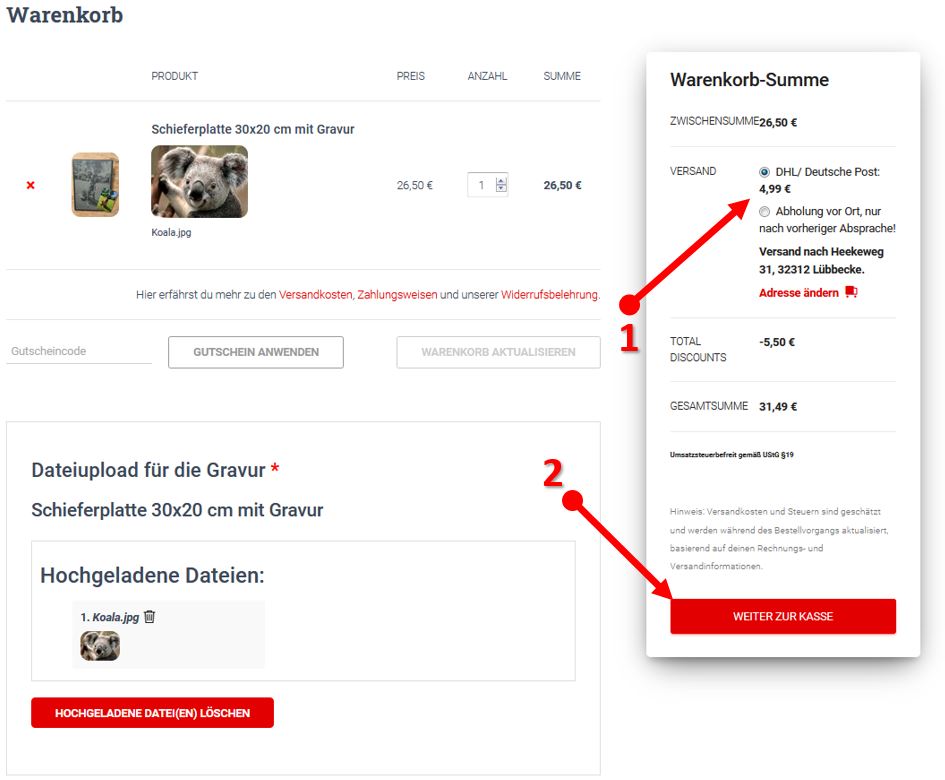Open the slate plate product thumbnail
945x780 pixels.
95,185
